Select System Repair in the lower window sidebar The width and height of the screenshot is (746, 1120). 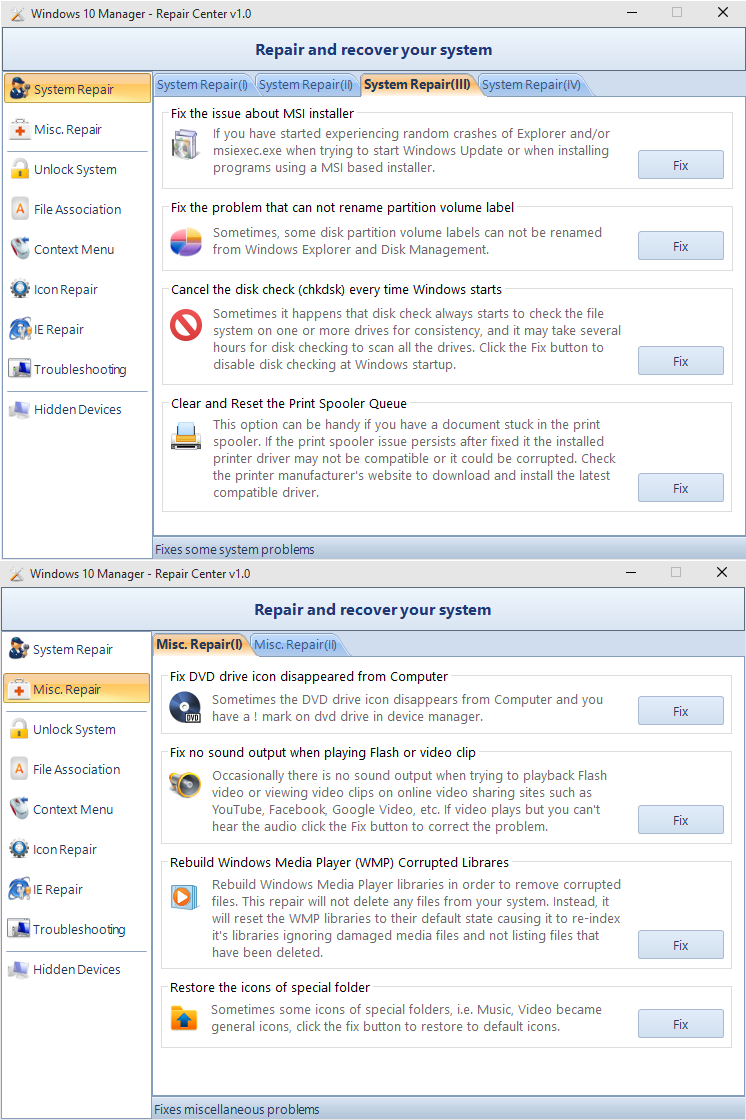coord(76,649)
